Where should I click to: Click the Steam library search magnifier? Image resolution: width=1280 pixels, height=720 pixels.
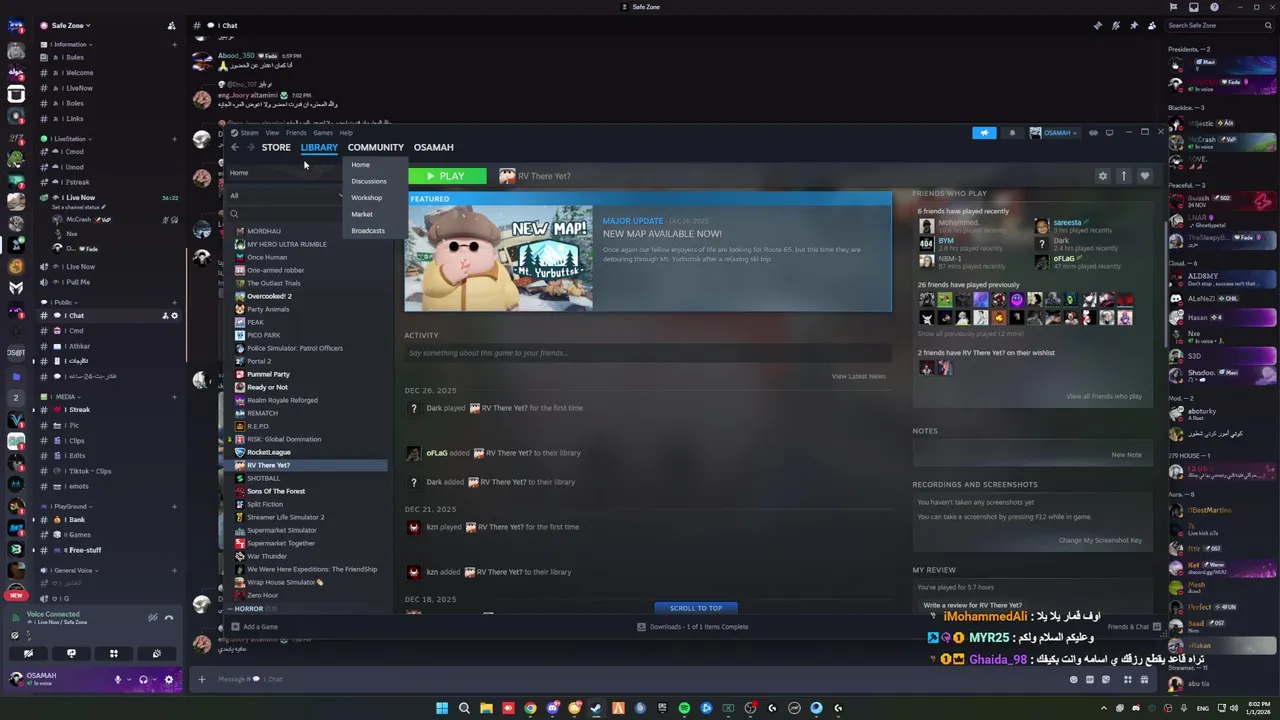point(234,213)
